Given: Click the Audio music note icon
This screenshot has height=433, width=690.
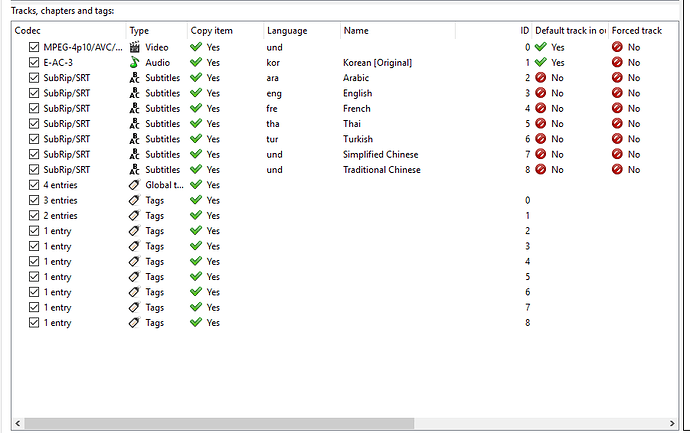Looking at the screenshot, I should coord(135,62).
